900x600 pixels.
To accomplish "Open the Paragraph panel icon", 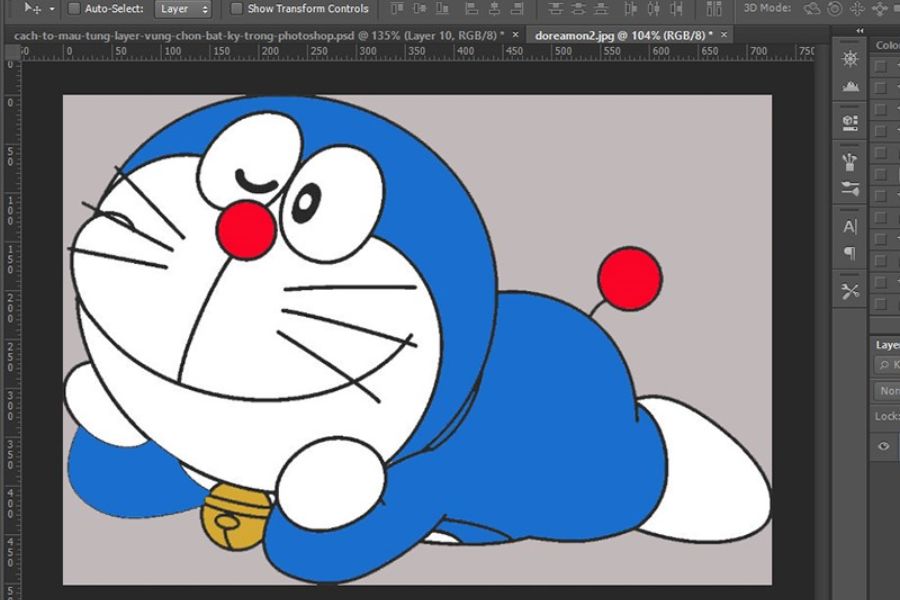I will (x=850, y=253).
